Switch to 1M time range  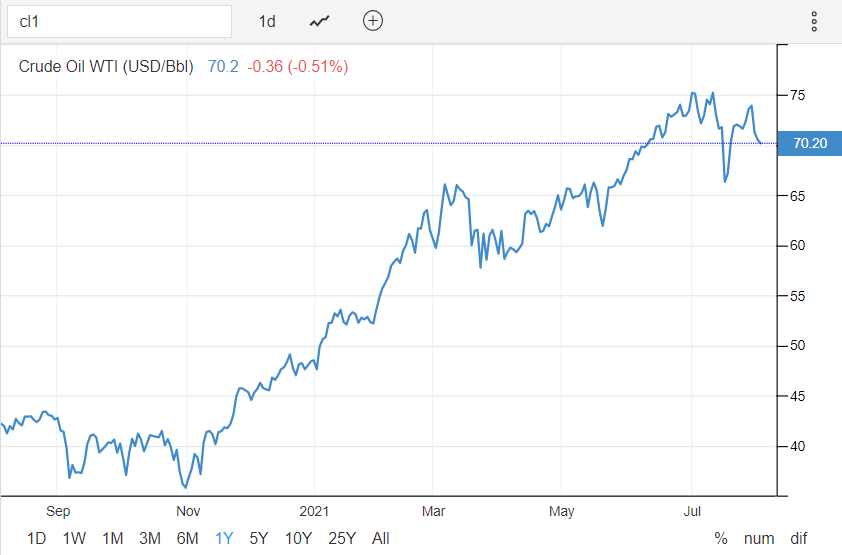pos(112,538)
